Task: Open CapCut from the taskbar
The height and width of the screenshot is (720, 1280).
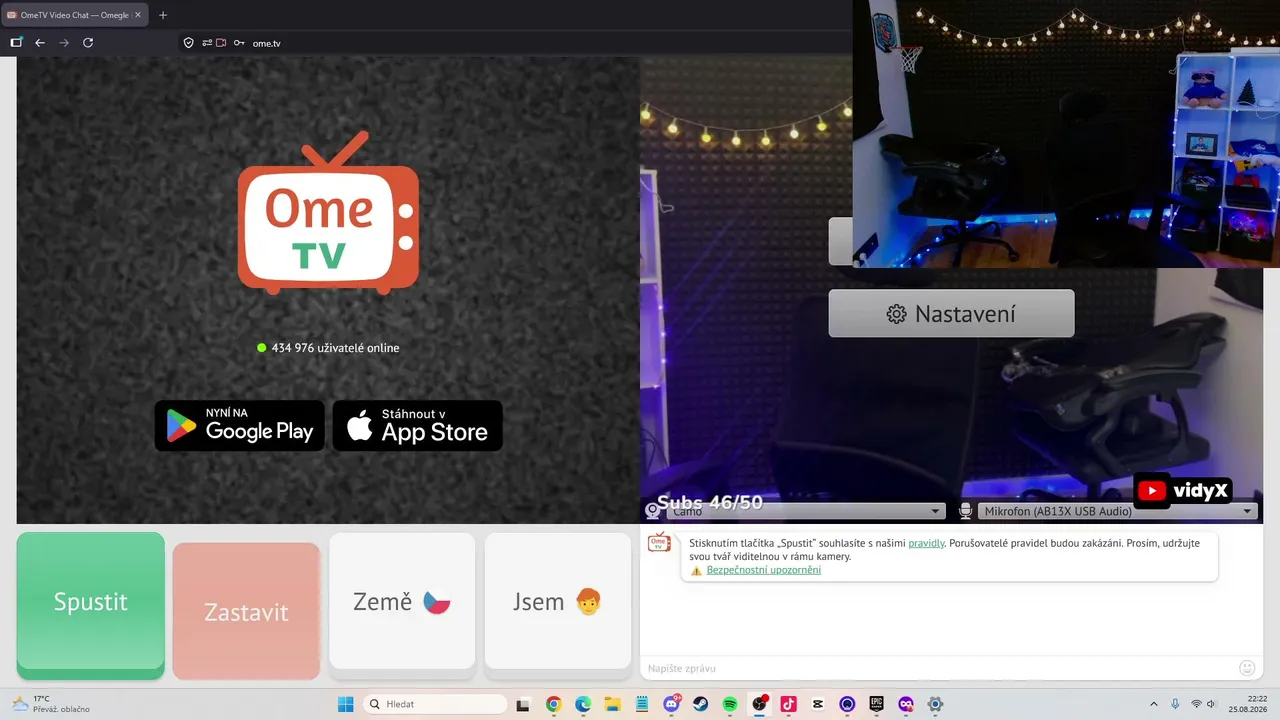Action: [x=818, y=704]
